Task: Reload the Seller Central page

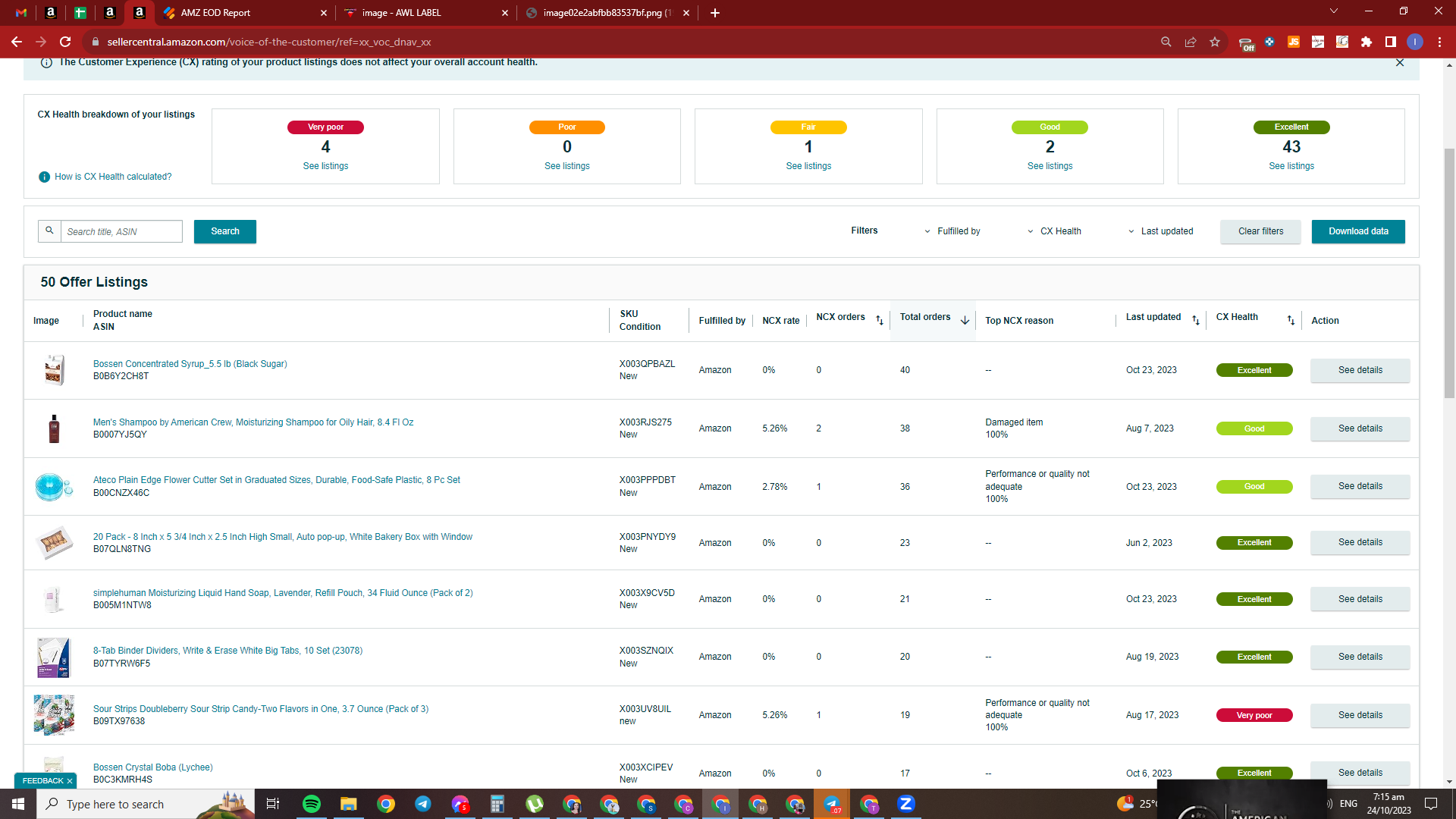Action: tap(65, 42)
